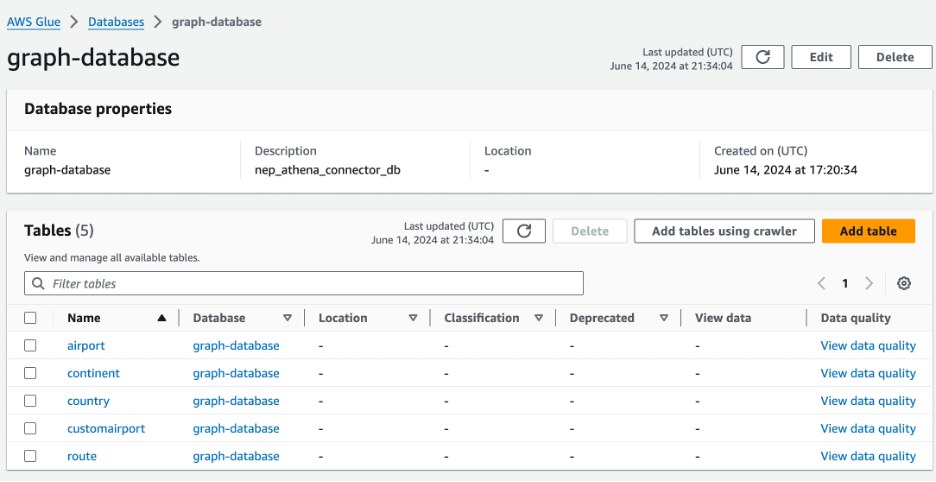Focus the Filter tables input
The height and width of the screenshot is (482, 936).
[304, 284]
